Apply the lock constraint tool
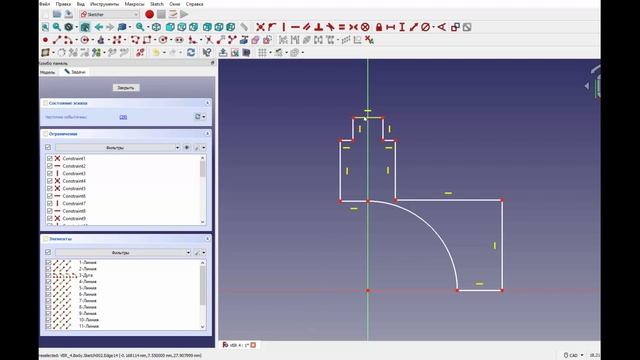 [379, 27]
